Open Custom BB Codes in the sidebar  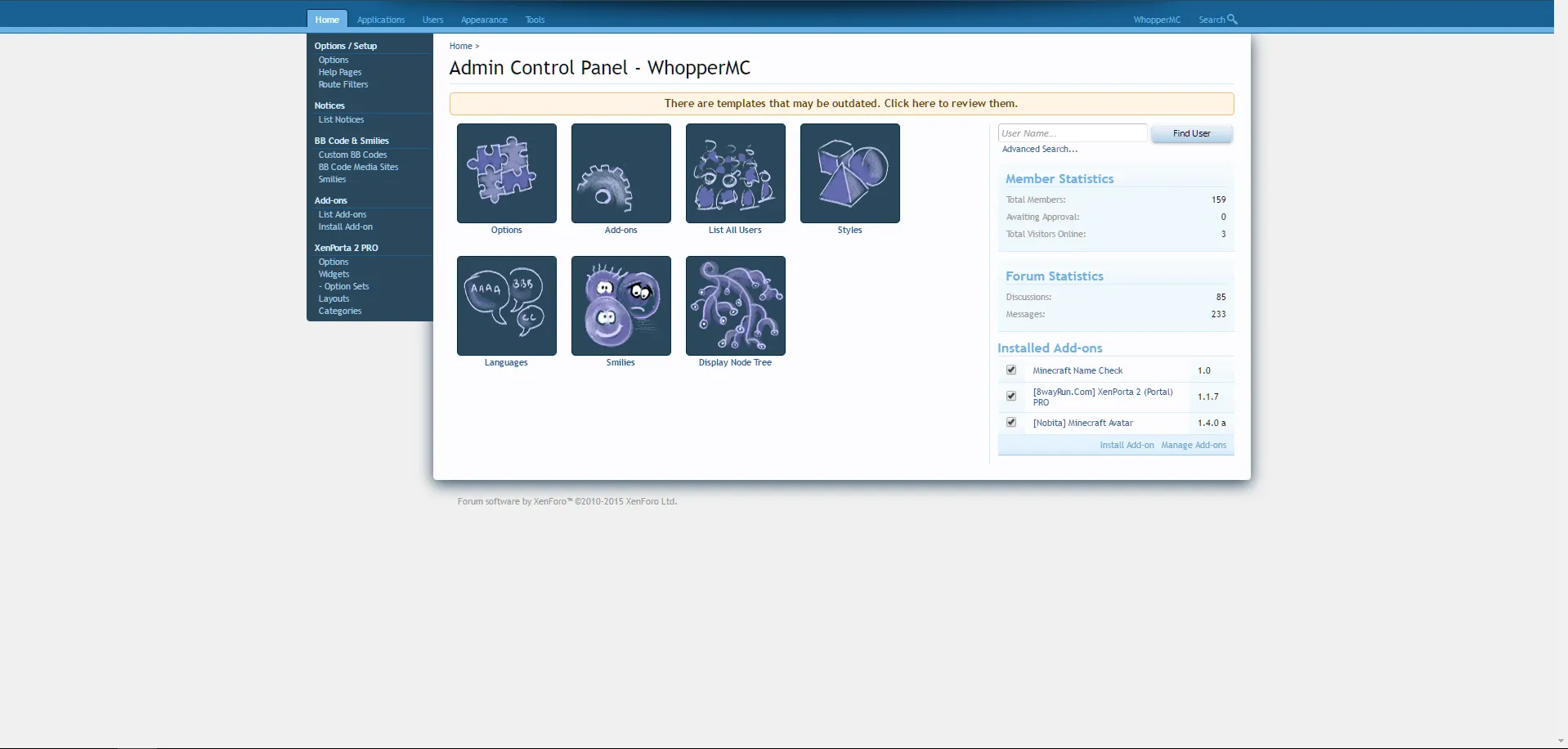(x=352, y=155)
